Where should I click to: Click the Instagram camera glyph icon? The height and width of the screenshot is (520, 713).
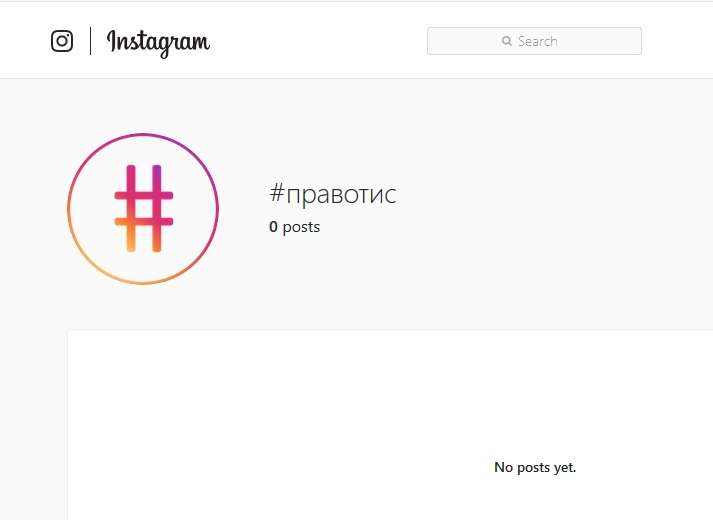tap(62, 41)
